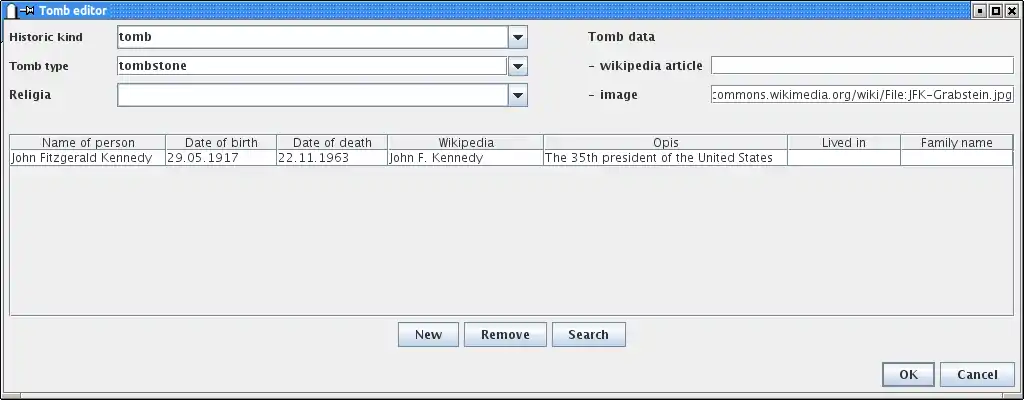Screen dimensions: 1024x400
Task: Expand the Tomb type dropdown arrow
Action: point(517,66)
